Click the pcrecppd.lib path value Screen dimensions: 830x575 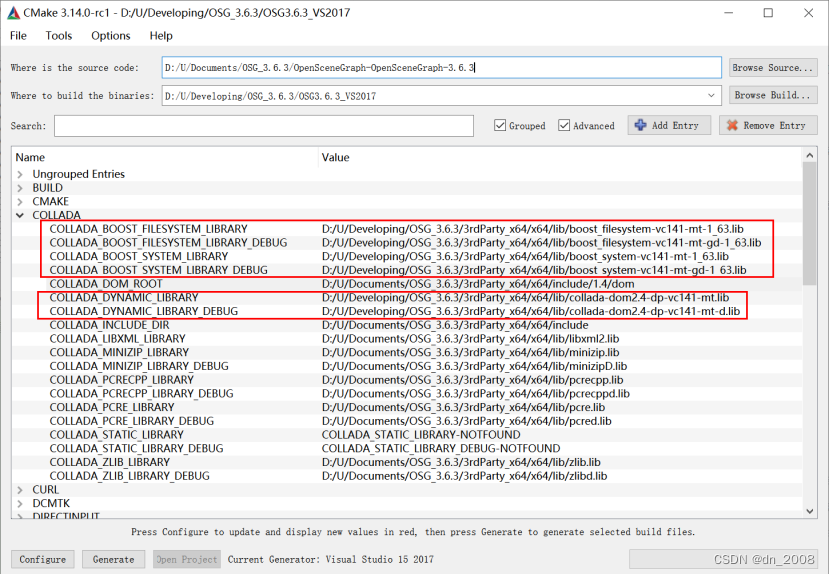pyautogui.click(x=476, y=394)
